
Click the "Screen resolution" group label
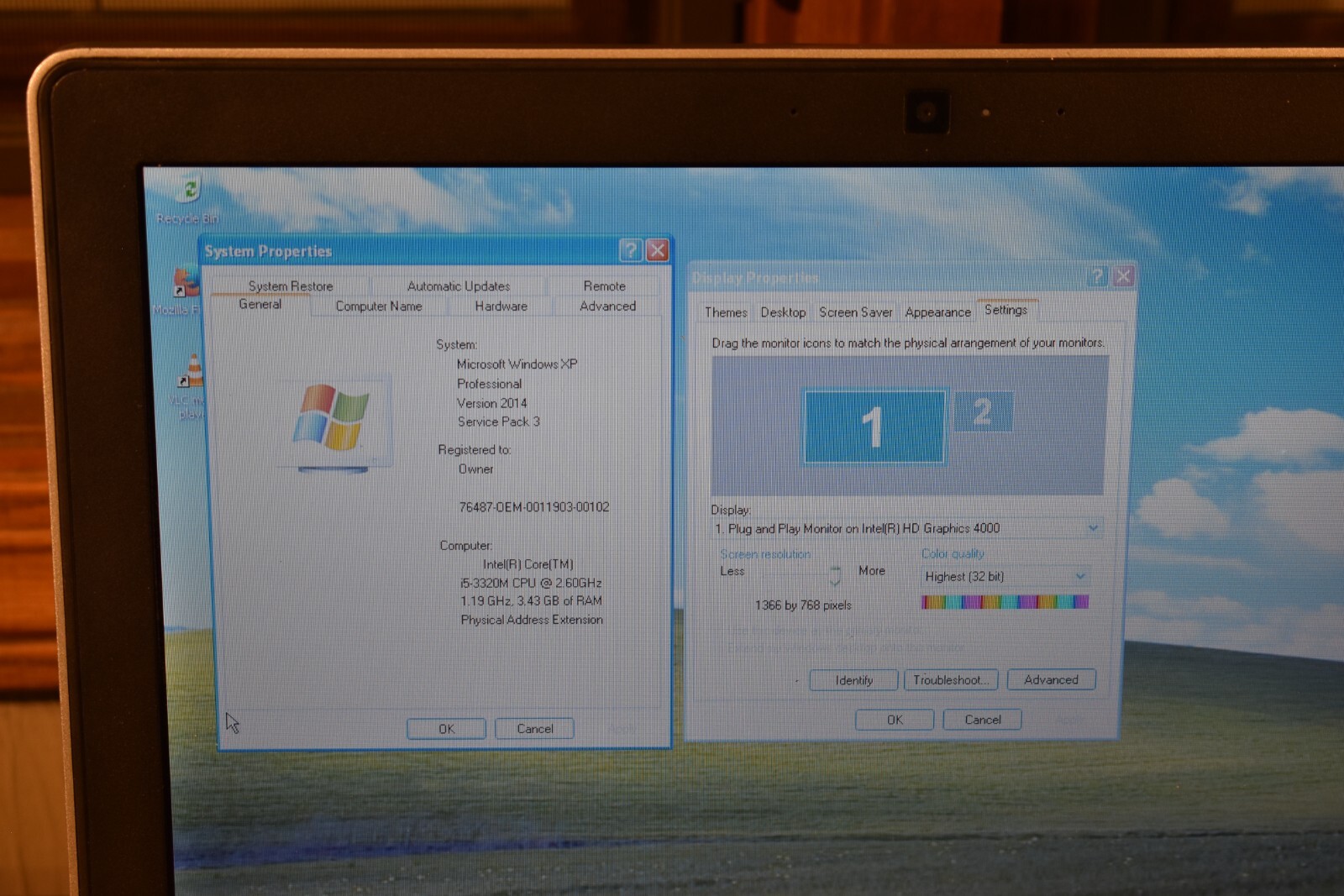[x=765, y=554]
